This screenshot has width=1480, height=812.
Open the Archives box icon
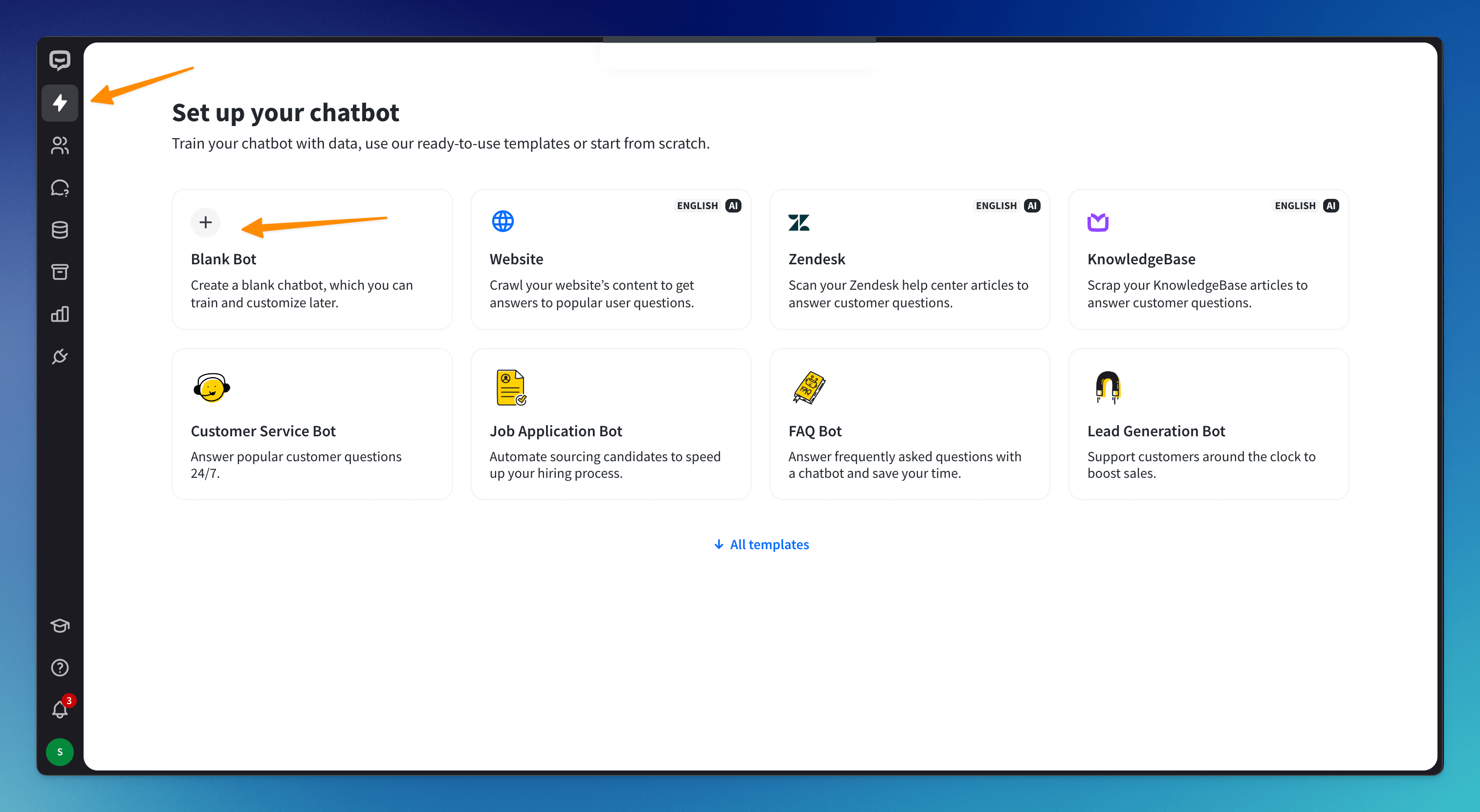click(60, 272)
